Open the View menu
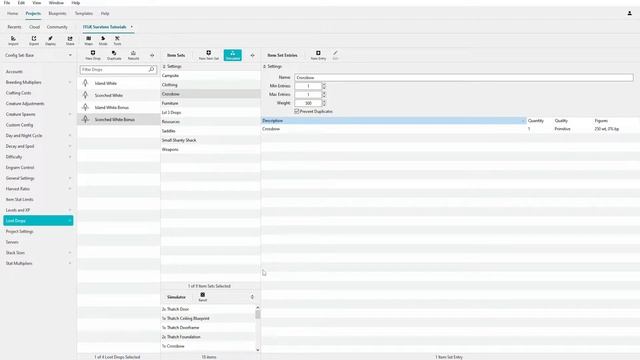The image size is (640, 360). click(37, 2)
